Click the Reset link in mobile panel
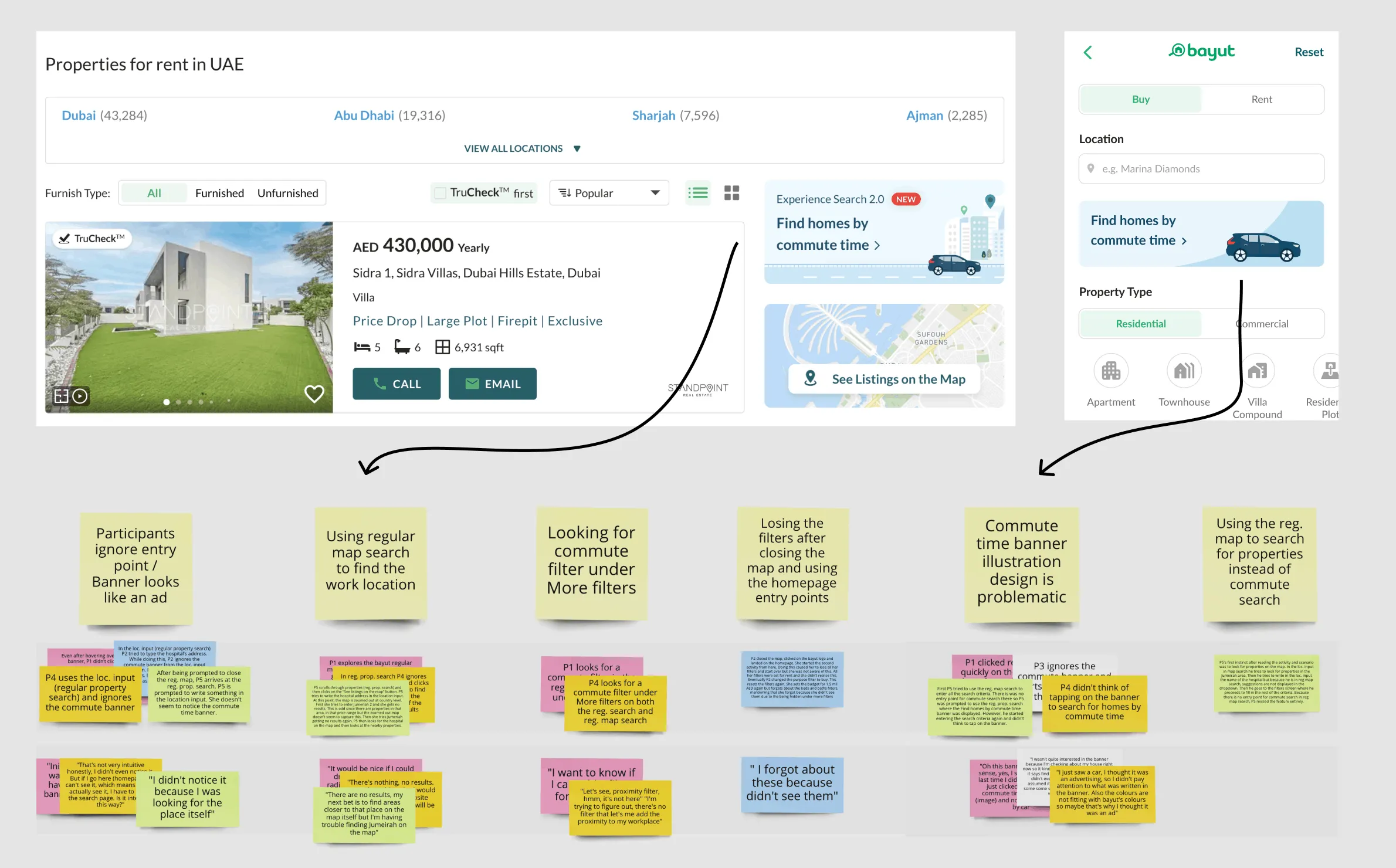1396x868 pixels. [1309, 52]
